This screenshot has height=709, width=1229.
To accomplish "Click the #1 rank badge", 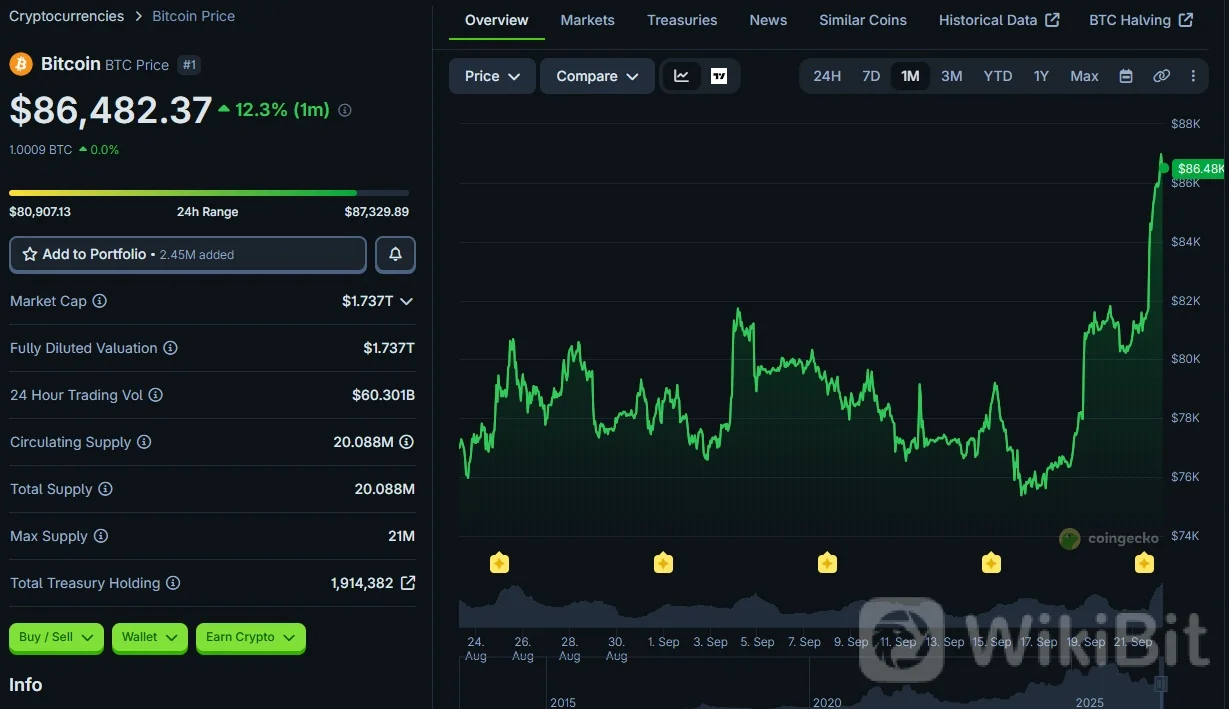I will point(189,64).
